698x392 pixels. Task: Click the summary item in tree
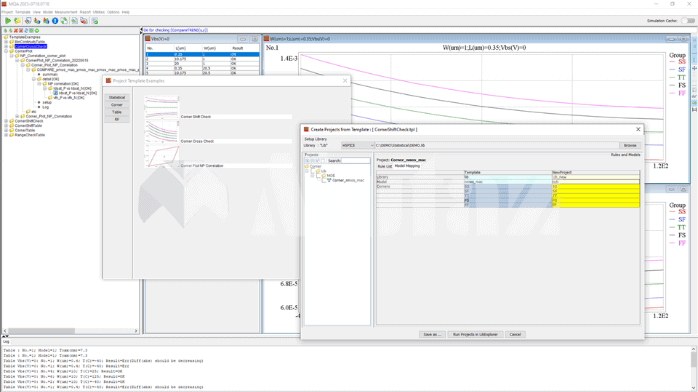(x=50, y=74)
